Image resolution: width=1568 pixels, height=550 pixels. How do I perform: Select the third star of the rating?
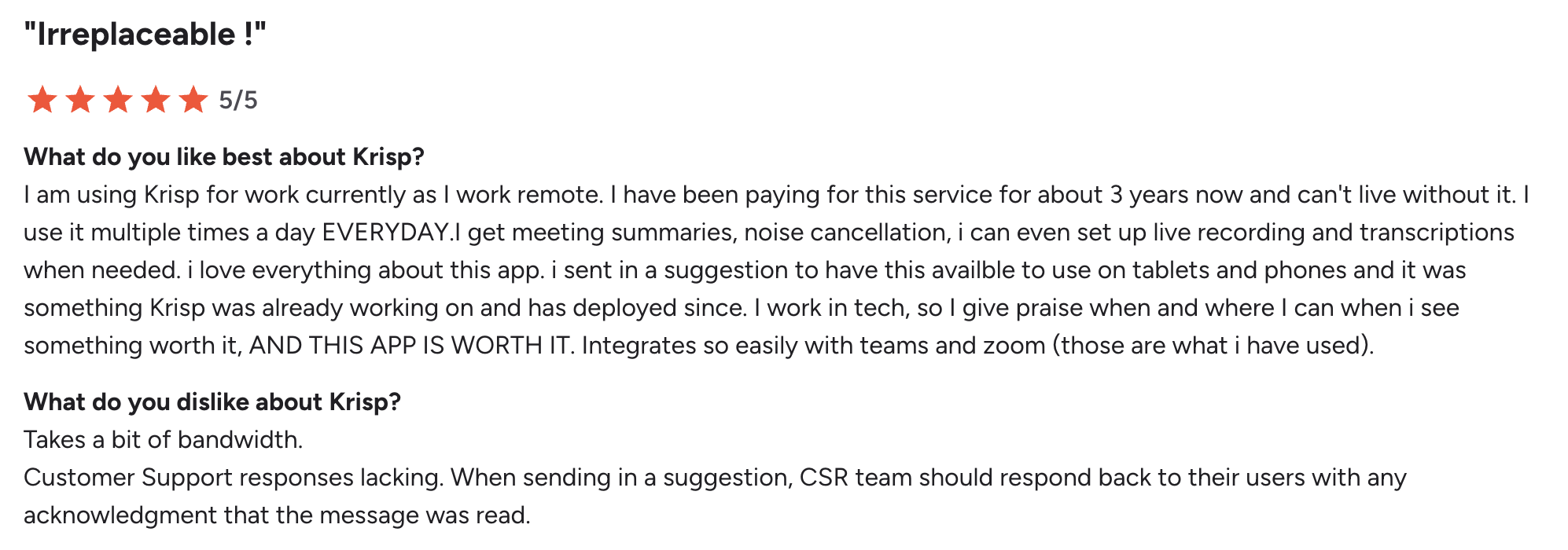click(117, 101)
